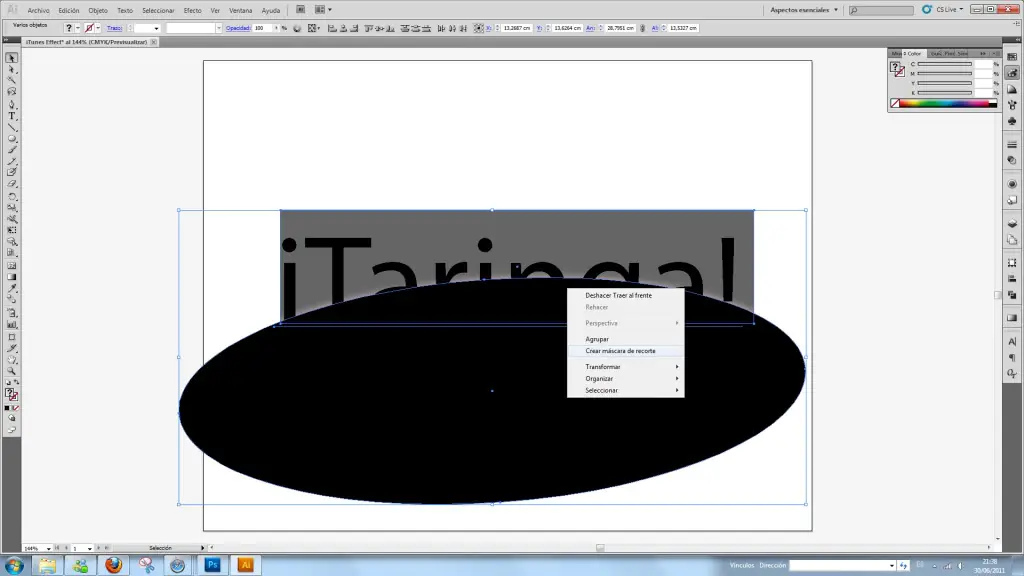
Task: Open the Brushes panel icon
Action: pos(1012,104)
